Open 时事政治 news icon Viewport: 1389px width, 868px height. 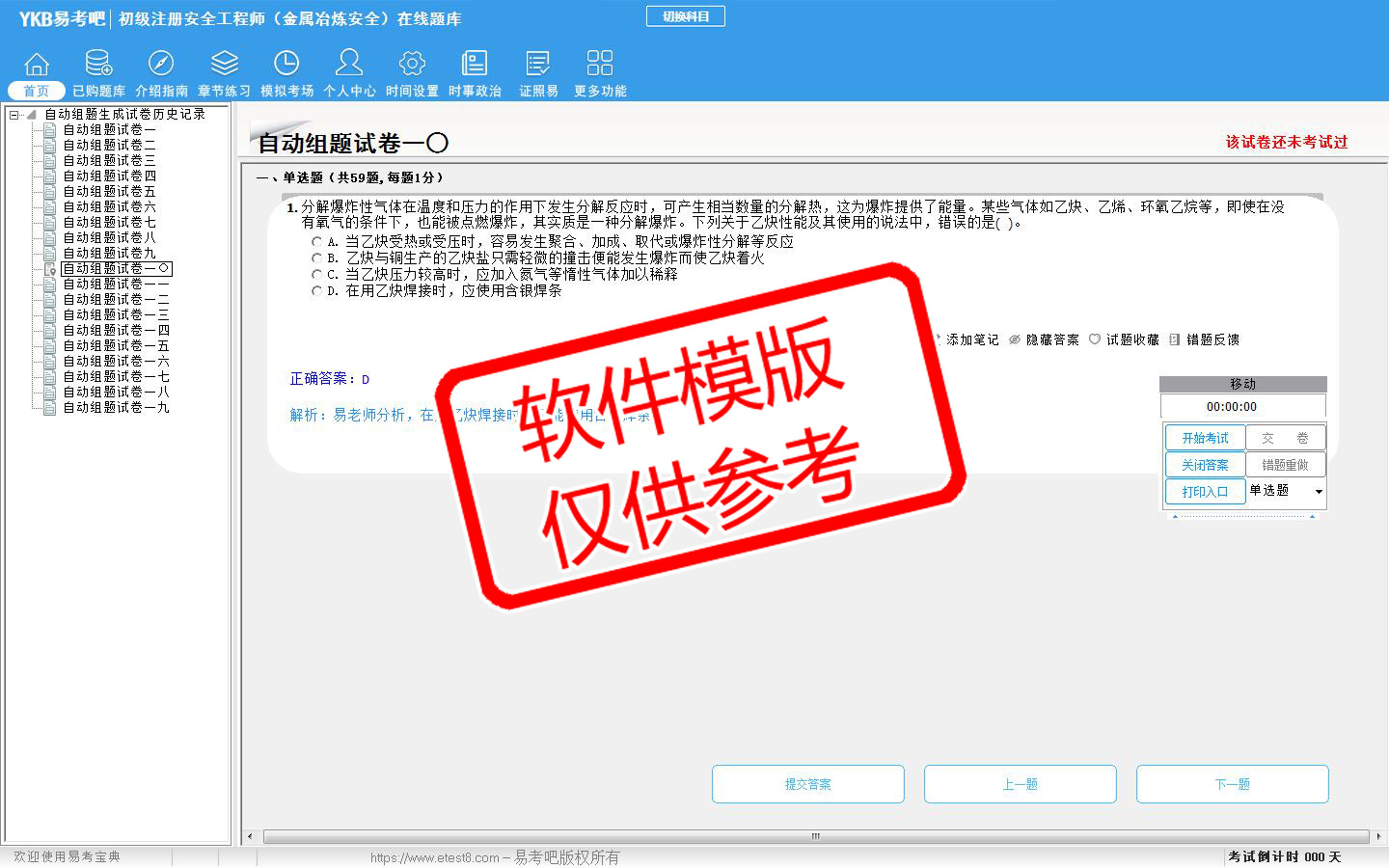click(x=475, y=64)
